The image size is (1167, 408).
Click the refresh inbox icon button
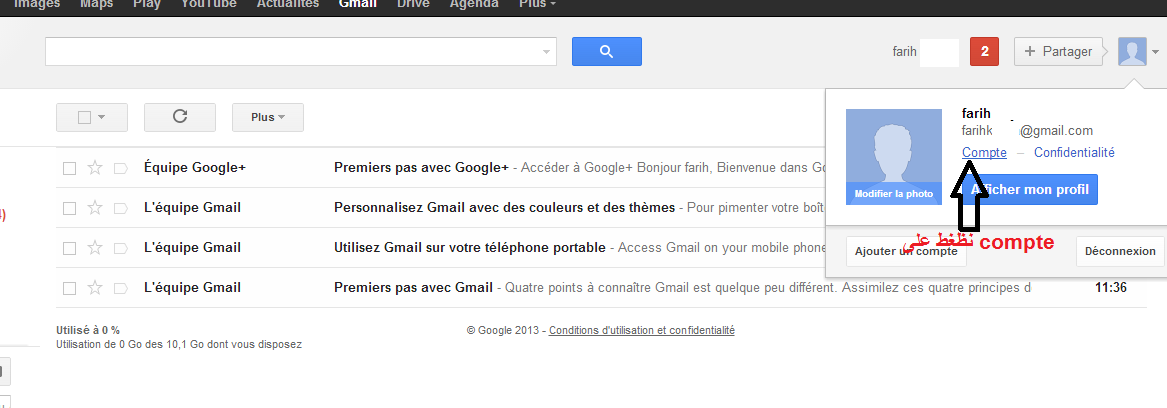point(180,117)
